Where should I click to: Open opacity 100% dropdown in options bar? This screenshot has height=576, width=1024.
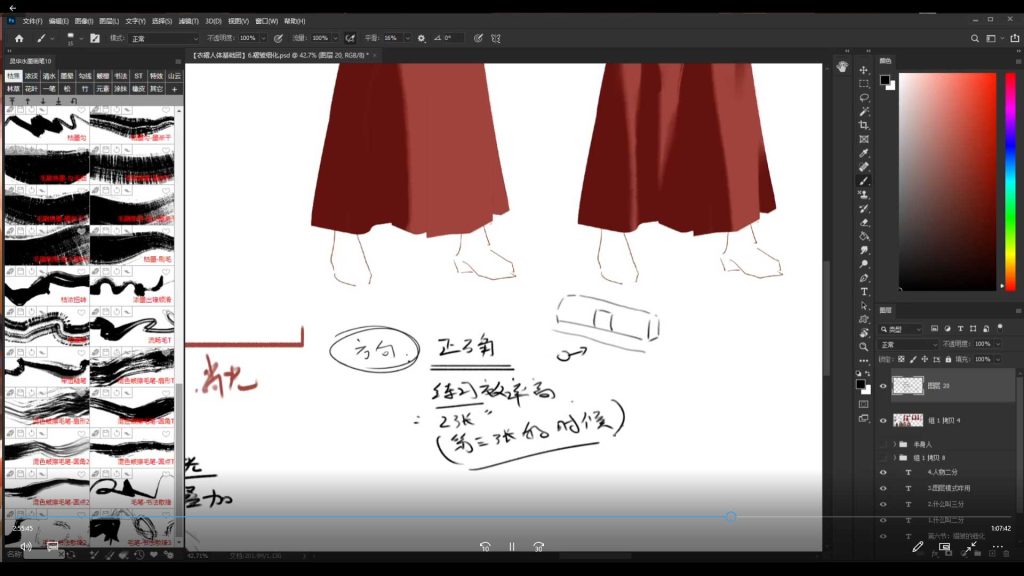coord(264,39)
